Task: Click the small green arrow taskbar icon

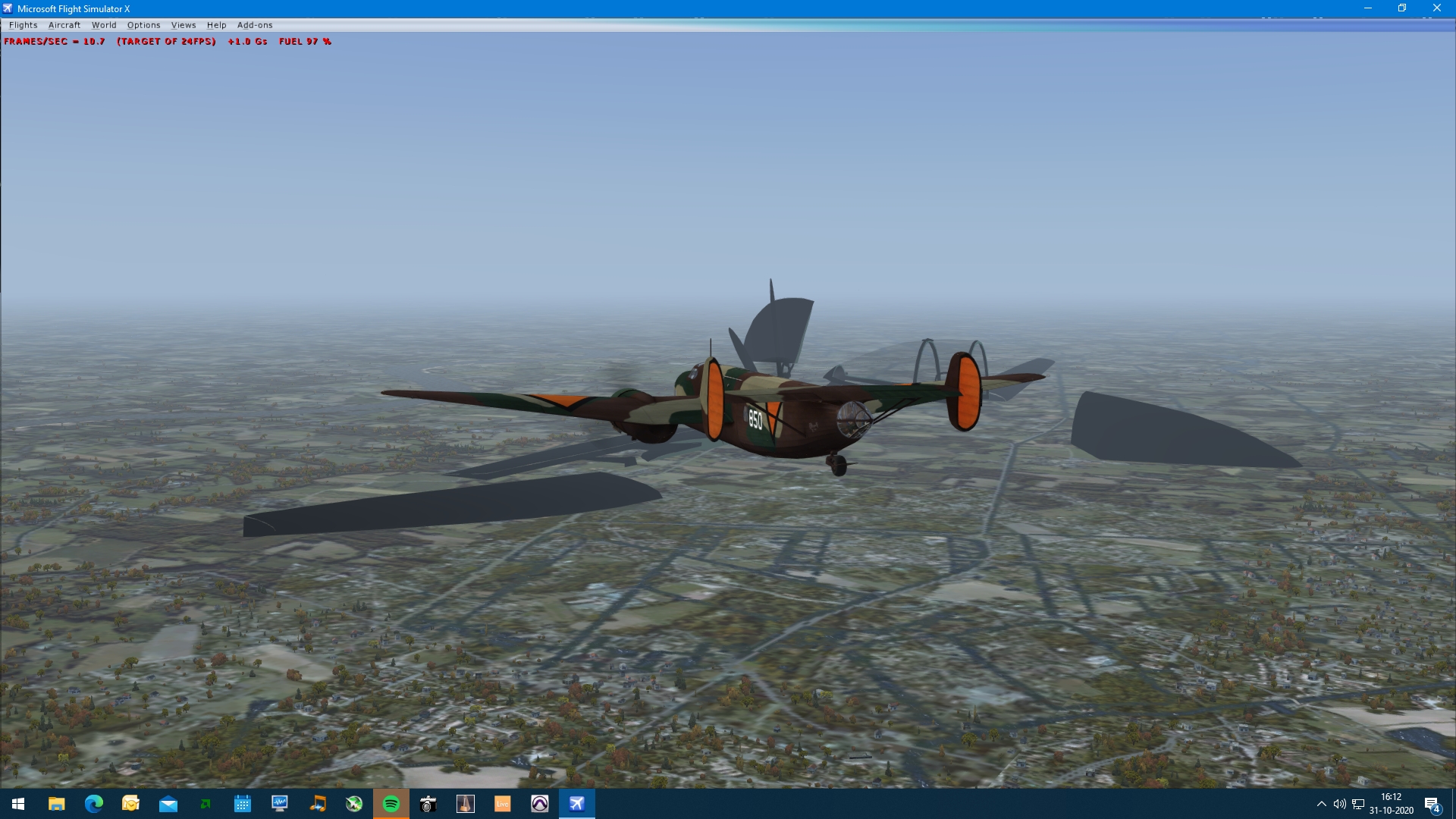Action: tap(205, 804)
